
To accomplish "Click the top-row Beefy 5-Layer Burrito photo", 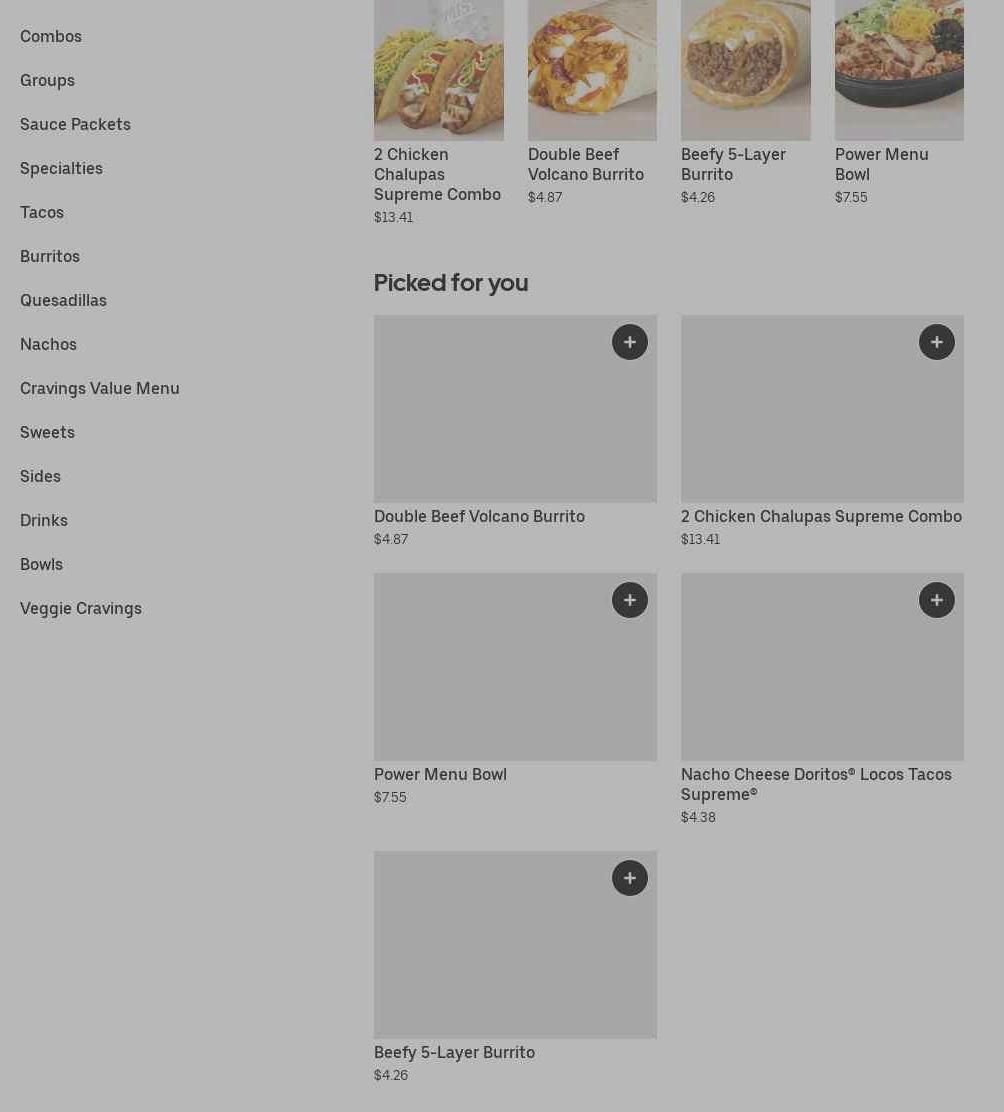I will click(745, 70).
